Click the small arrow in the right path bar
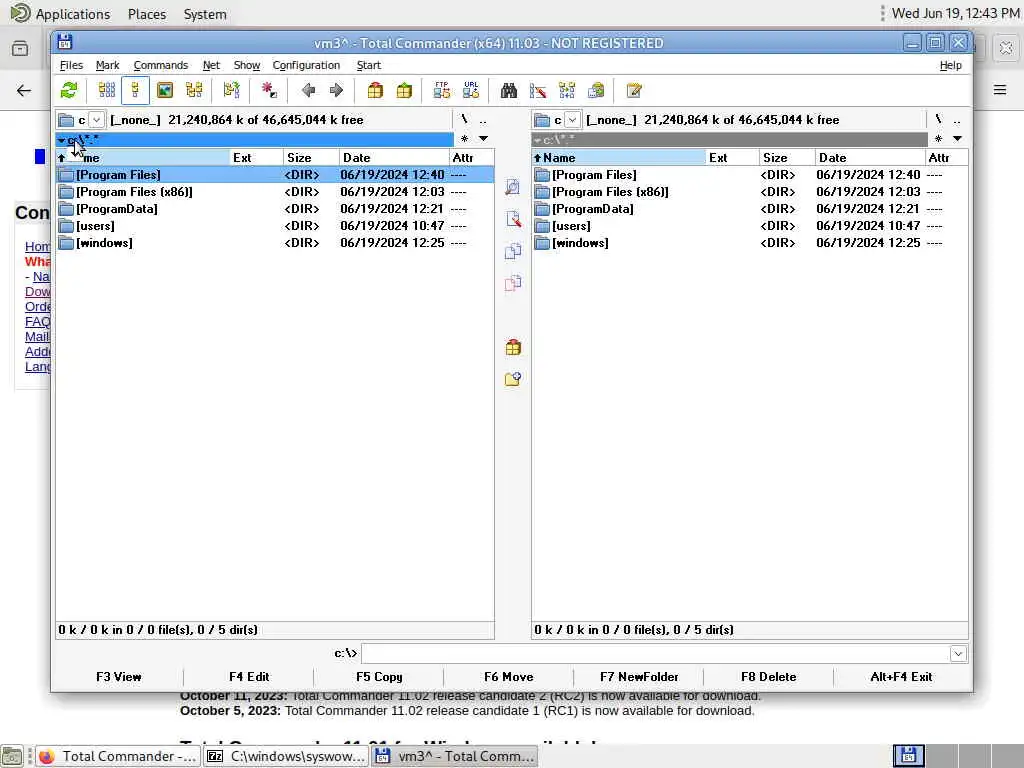Screen dimensions: 1024x768 pos(537,140)
